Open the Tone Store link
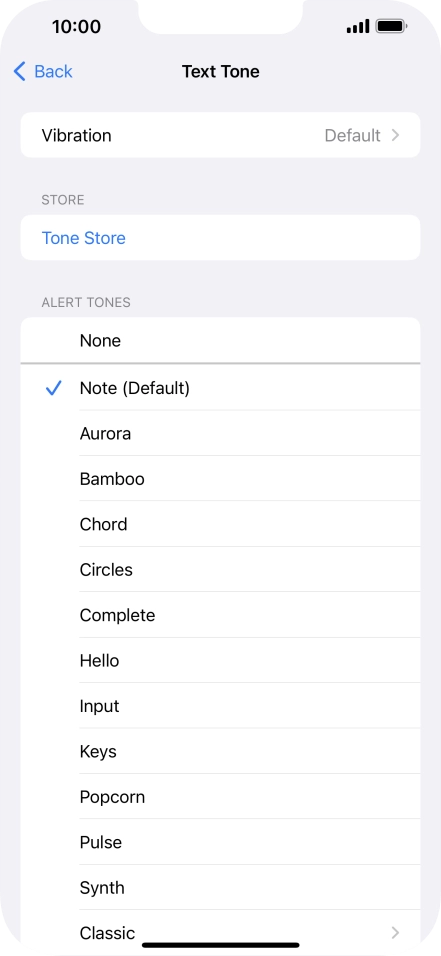Screen dimensions: 441x956 (x=84, y=238)
